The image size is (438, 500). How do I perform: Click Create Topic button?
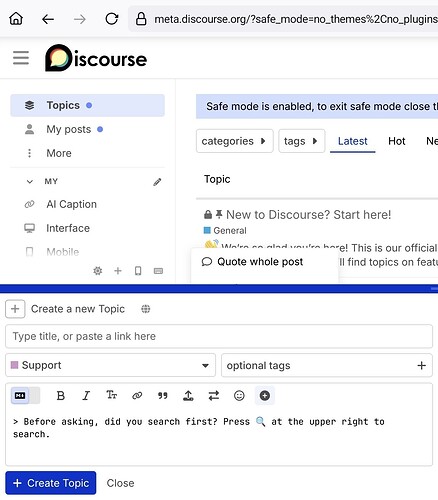click(51, 483)
